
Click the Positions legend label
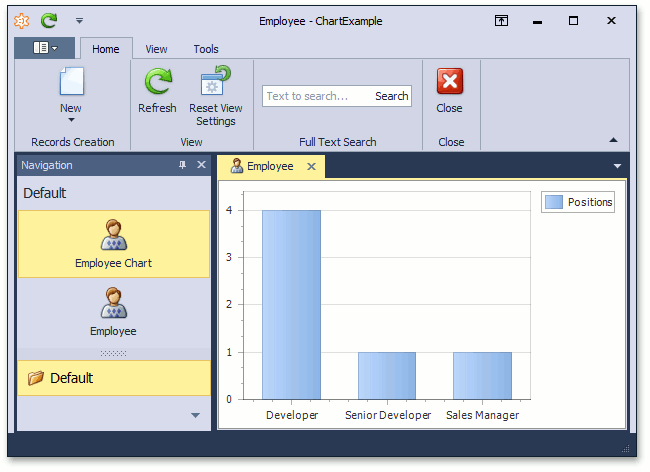point(590,202)
